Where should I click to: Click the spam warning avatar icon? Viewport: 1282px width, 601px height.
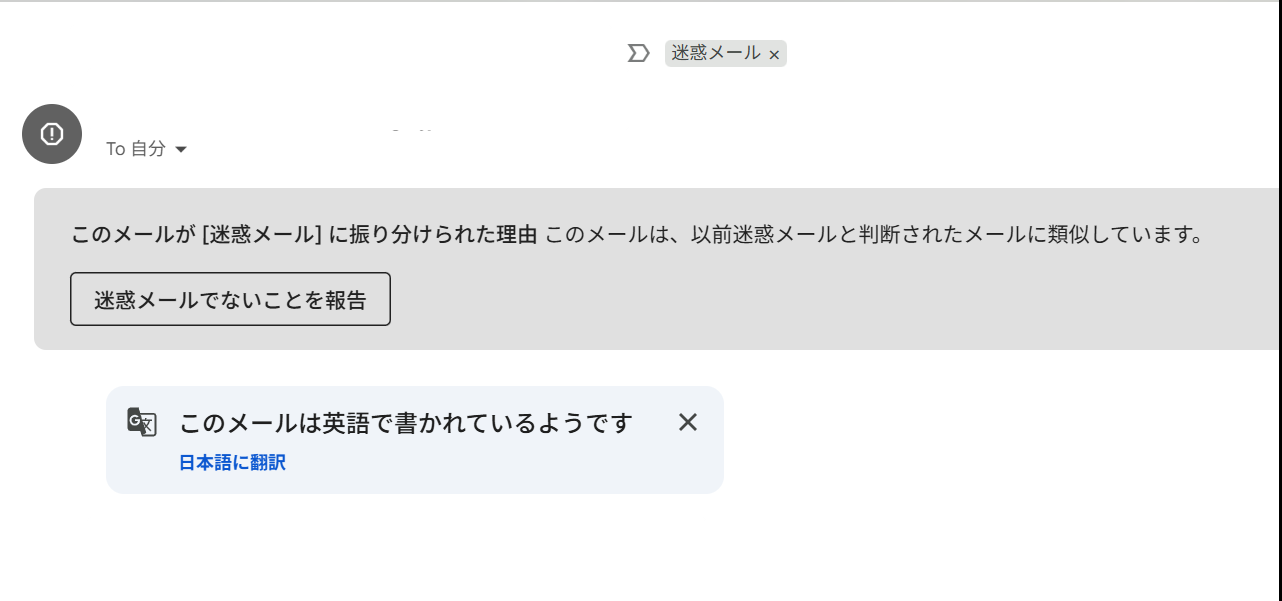tap(52, 134)
